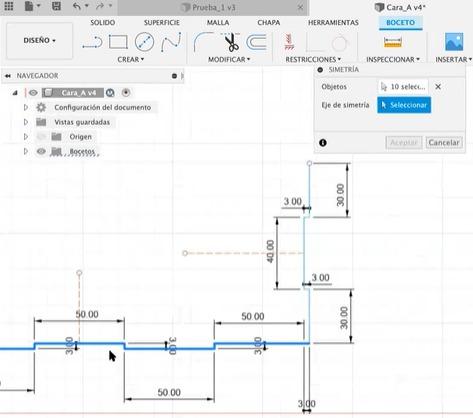Select the Circle sketch tool
The image size is (473, 418).
pos(144,42)
